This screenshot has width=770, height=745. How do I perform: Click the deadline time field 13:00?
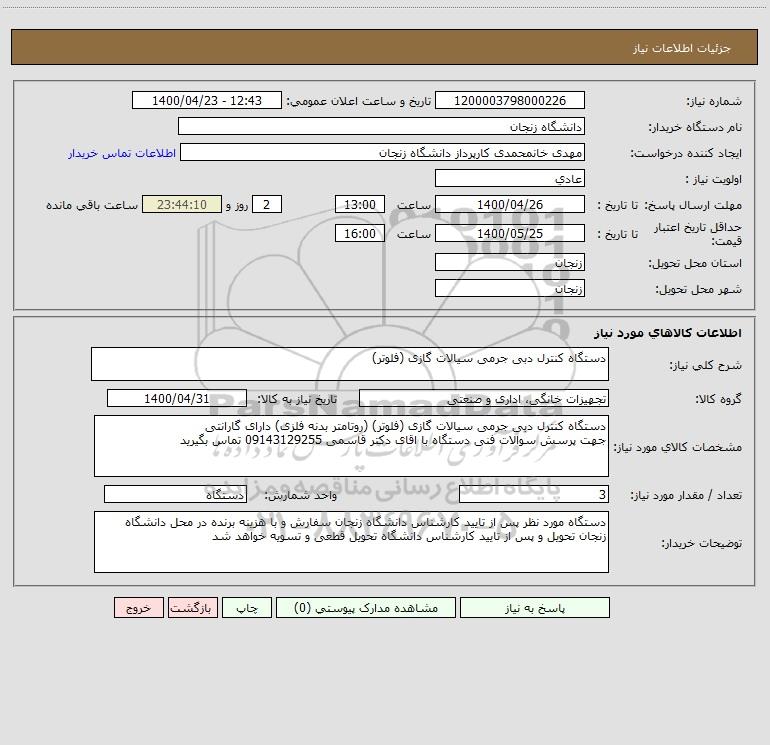359,204
